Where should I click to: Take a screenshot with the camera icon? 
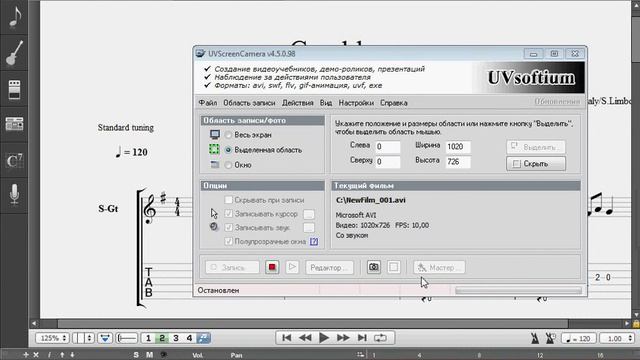[373, 267]
